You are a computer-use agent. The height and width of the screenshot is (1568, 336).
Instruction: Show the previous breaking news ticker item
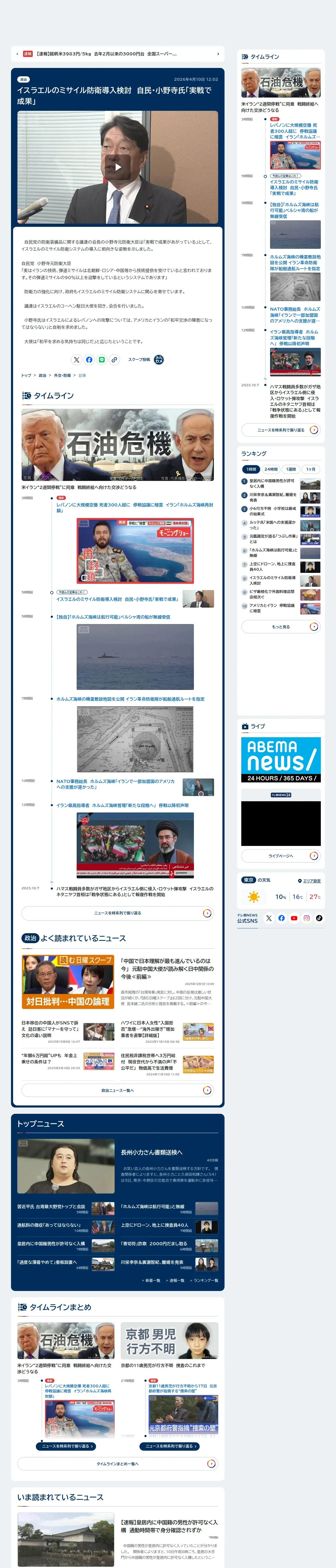point(16,54)
